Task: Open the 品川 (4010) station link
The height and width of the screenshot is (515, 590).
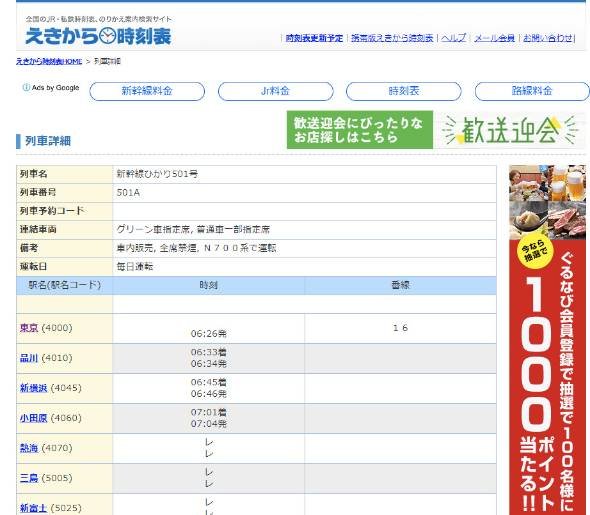Action: point(29,358)
